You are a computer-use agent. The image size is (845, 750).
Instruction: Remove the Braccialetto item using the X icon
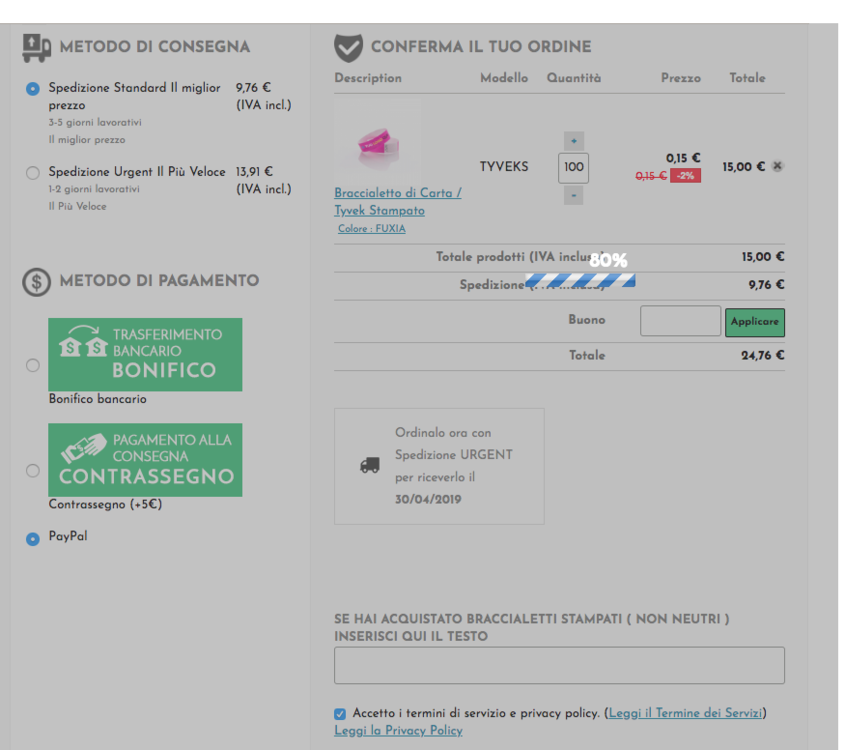[777, 167]
